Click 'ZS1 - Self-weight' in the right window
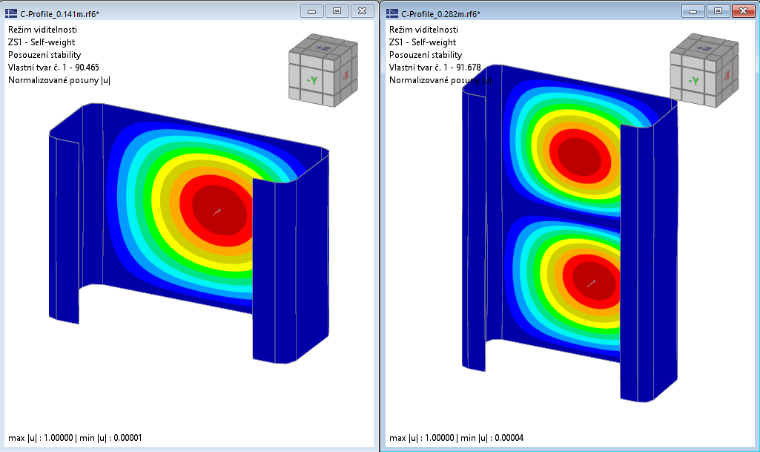The width and height of the screenshot is (760, 452). coord(423,42)
